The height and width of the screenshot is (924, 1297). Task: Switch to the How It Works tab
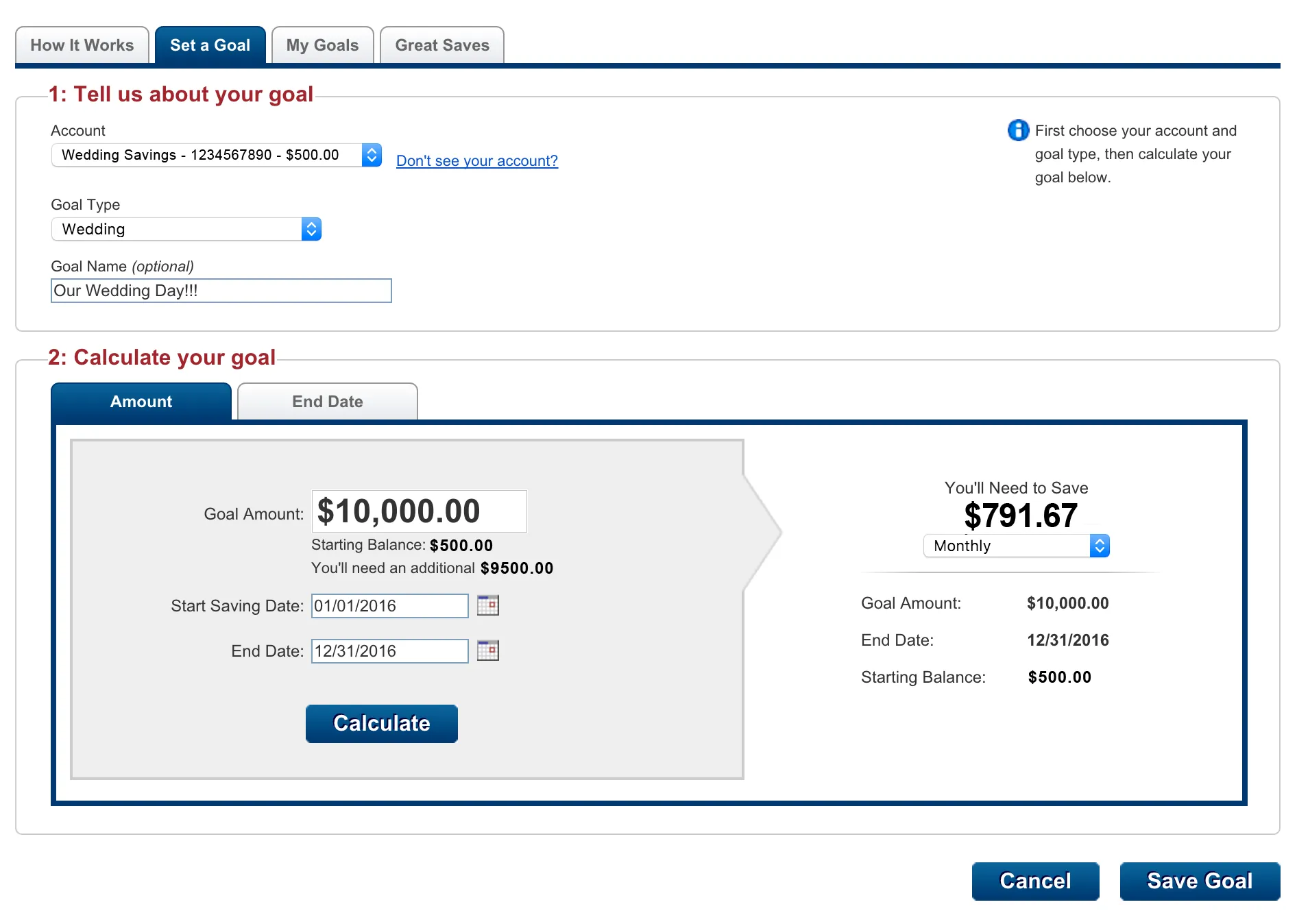tap(82, 45)
